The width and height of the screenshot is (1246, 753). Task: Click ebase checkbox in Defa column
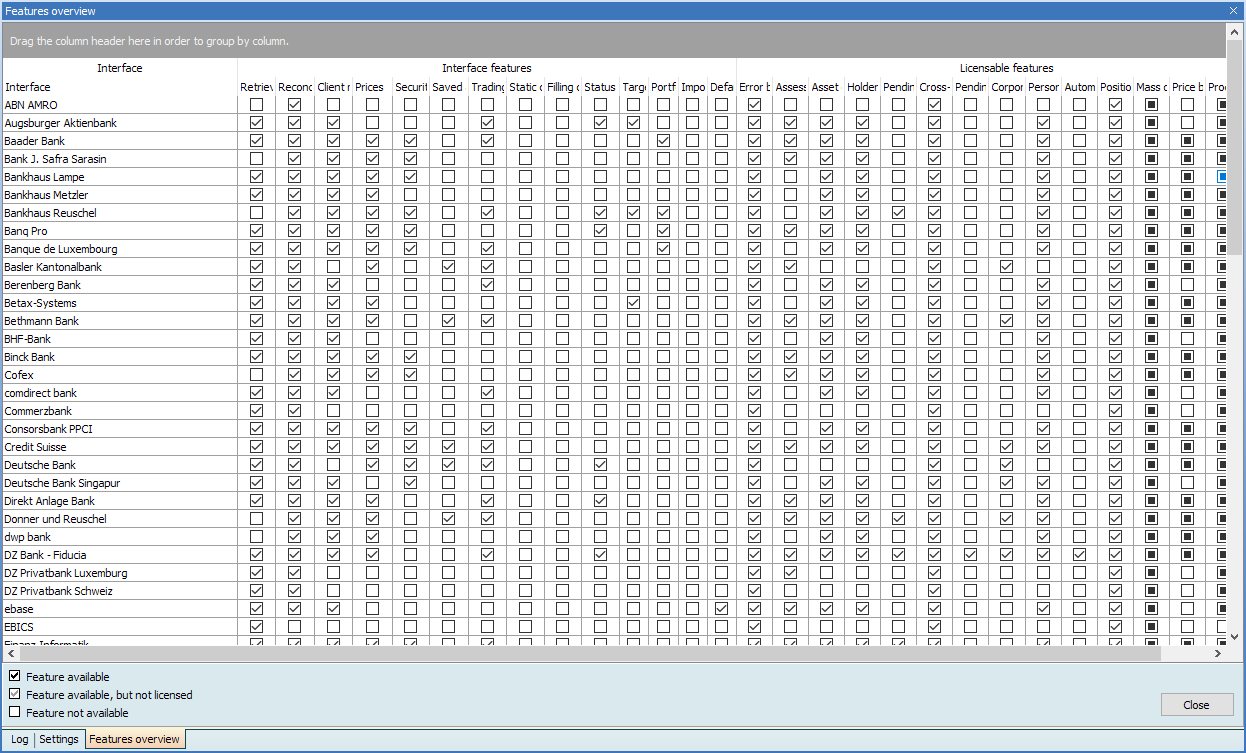(722, 609)
